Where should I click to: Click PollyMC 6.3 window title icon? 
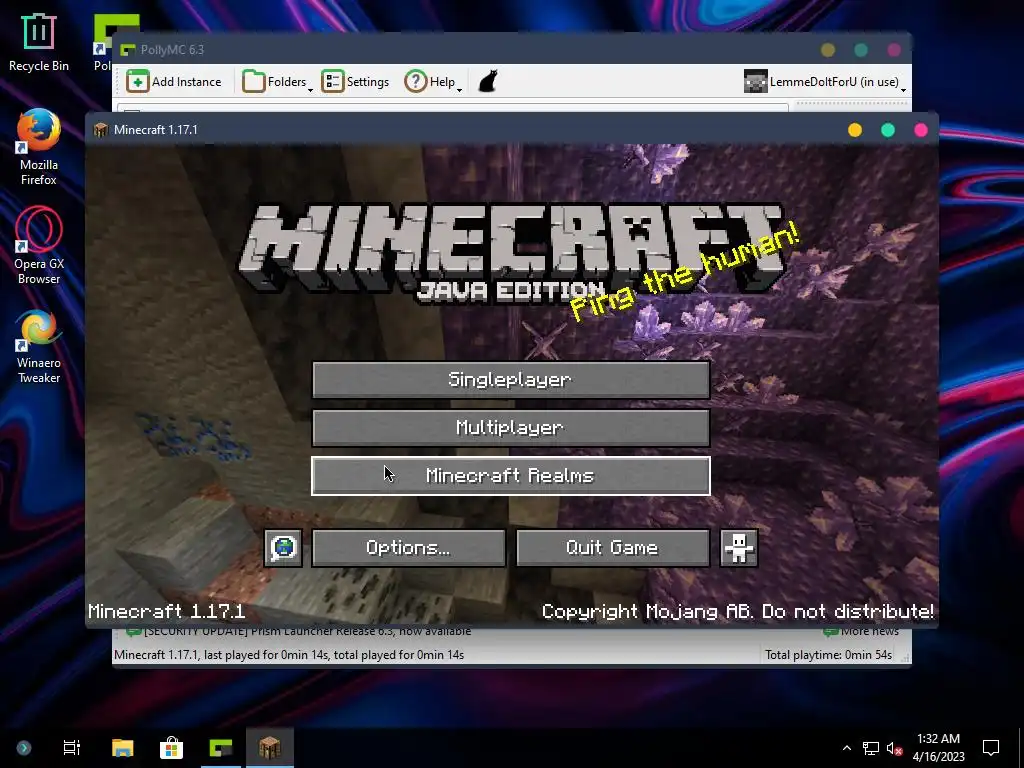click(x=128, y=50)
